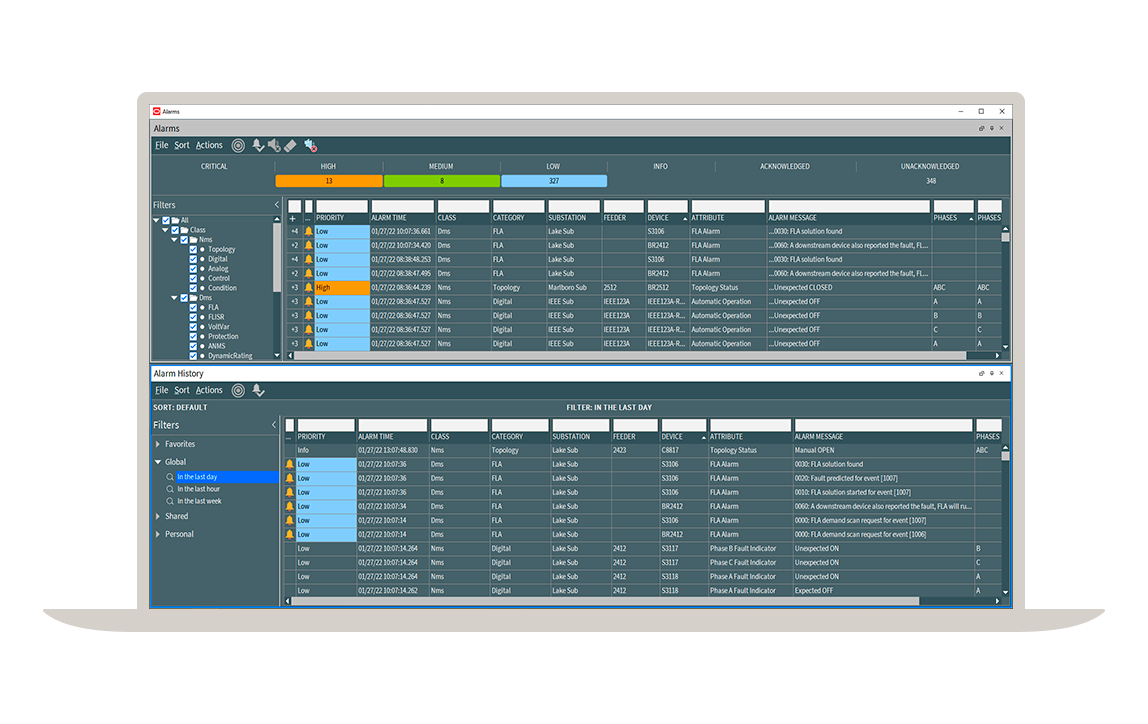Click filter input above PRIORITY column in Alarms
1148x724 pixels.
tap(342, 206)
